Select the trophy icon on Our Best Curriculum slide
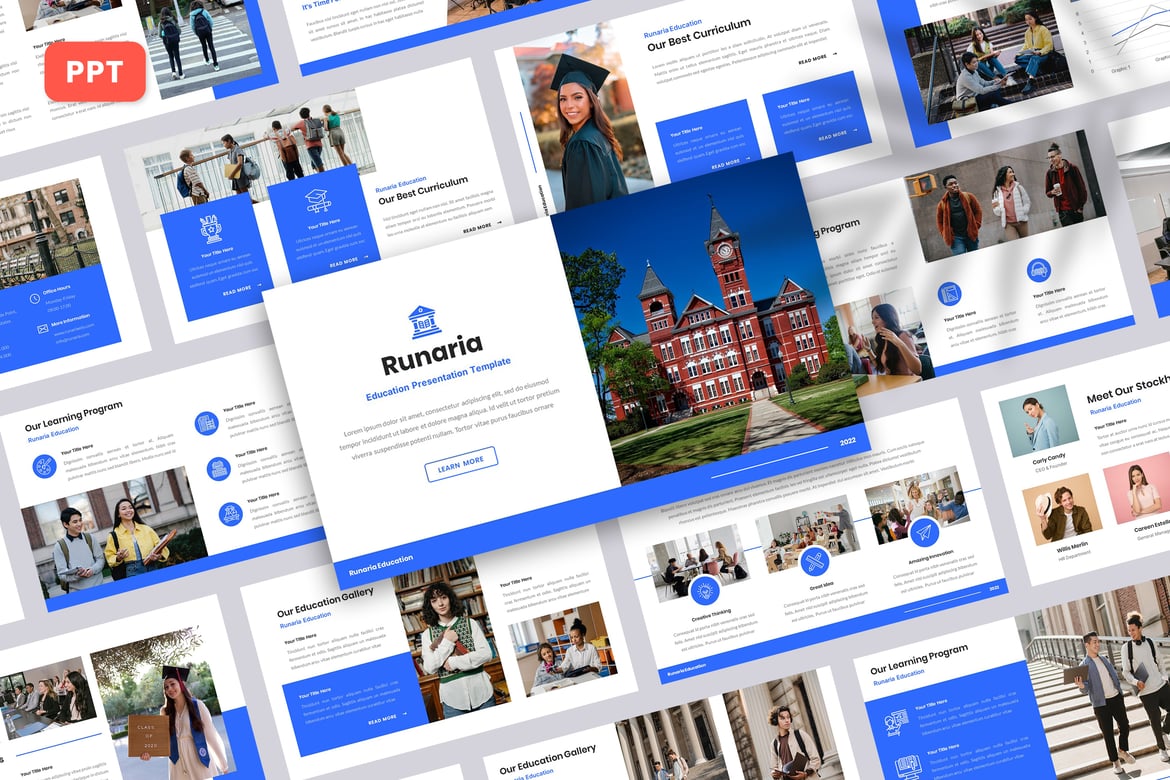Image resolution: width=1170 pixels, height=780 pixels. tap(211, 229)
